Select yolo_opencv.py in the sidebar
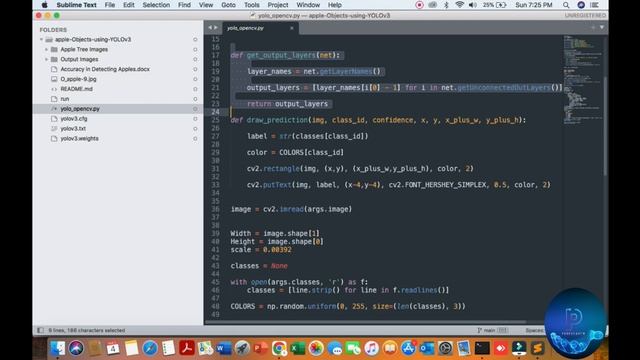 (80, 109)
